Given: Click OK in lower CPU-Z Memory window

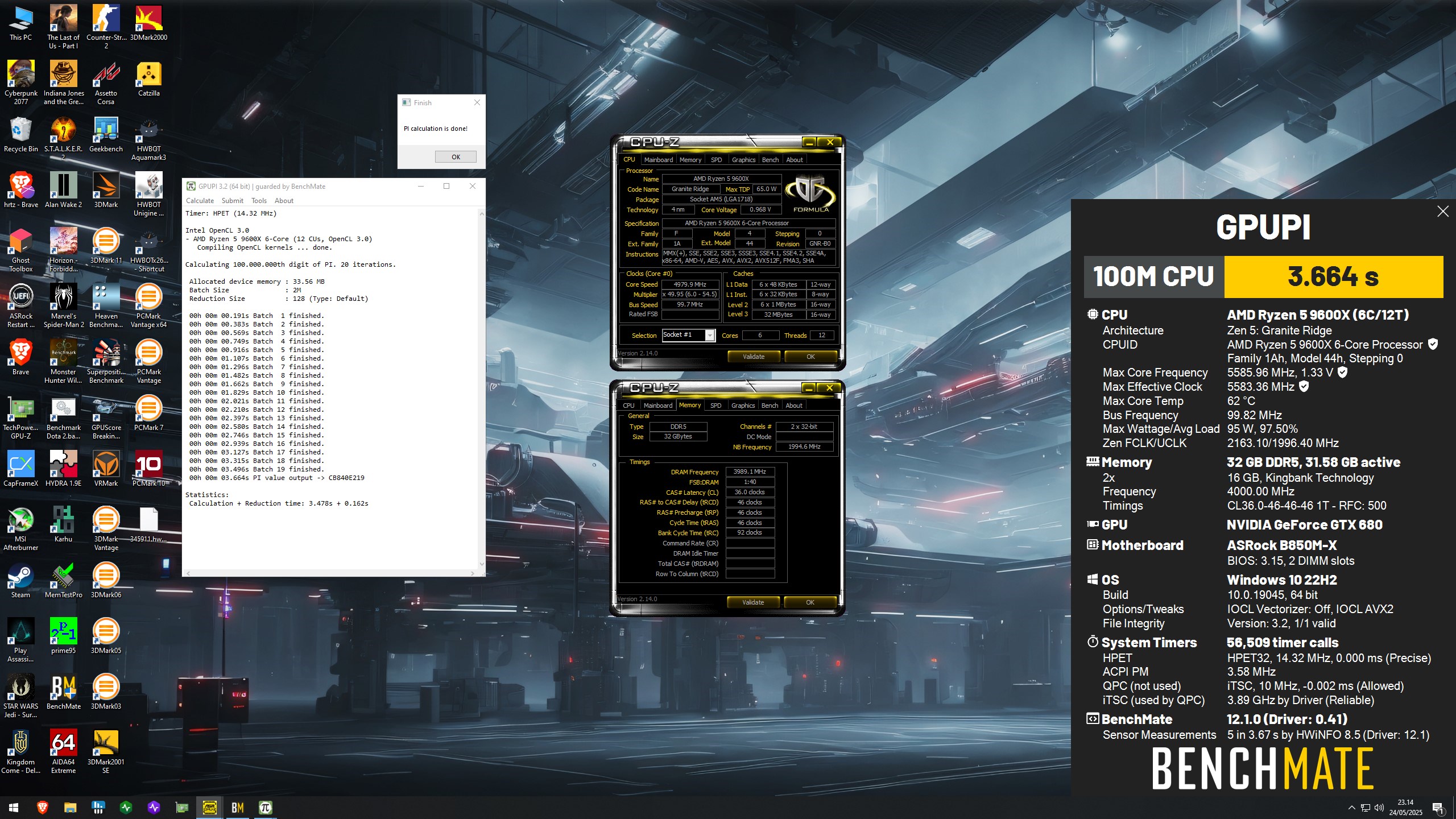Looking at the screenshot, I should pyautogui.click(x=810, y=602).
